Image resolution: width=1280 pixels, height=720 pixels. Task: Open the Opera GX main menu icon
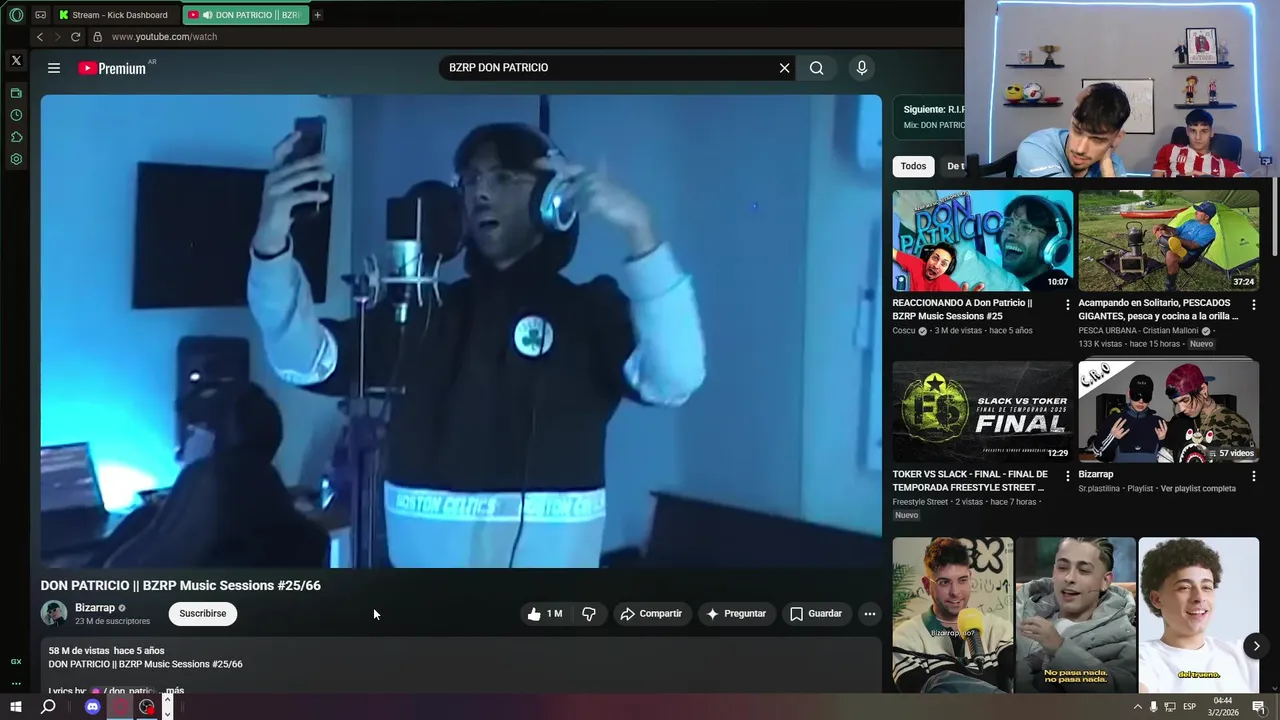click(16, 15)
